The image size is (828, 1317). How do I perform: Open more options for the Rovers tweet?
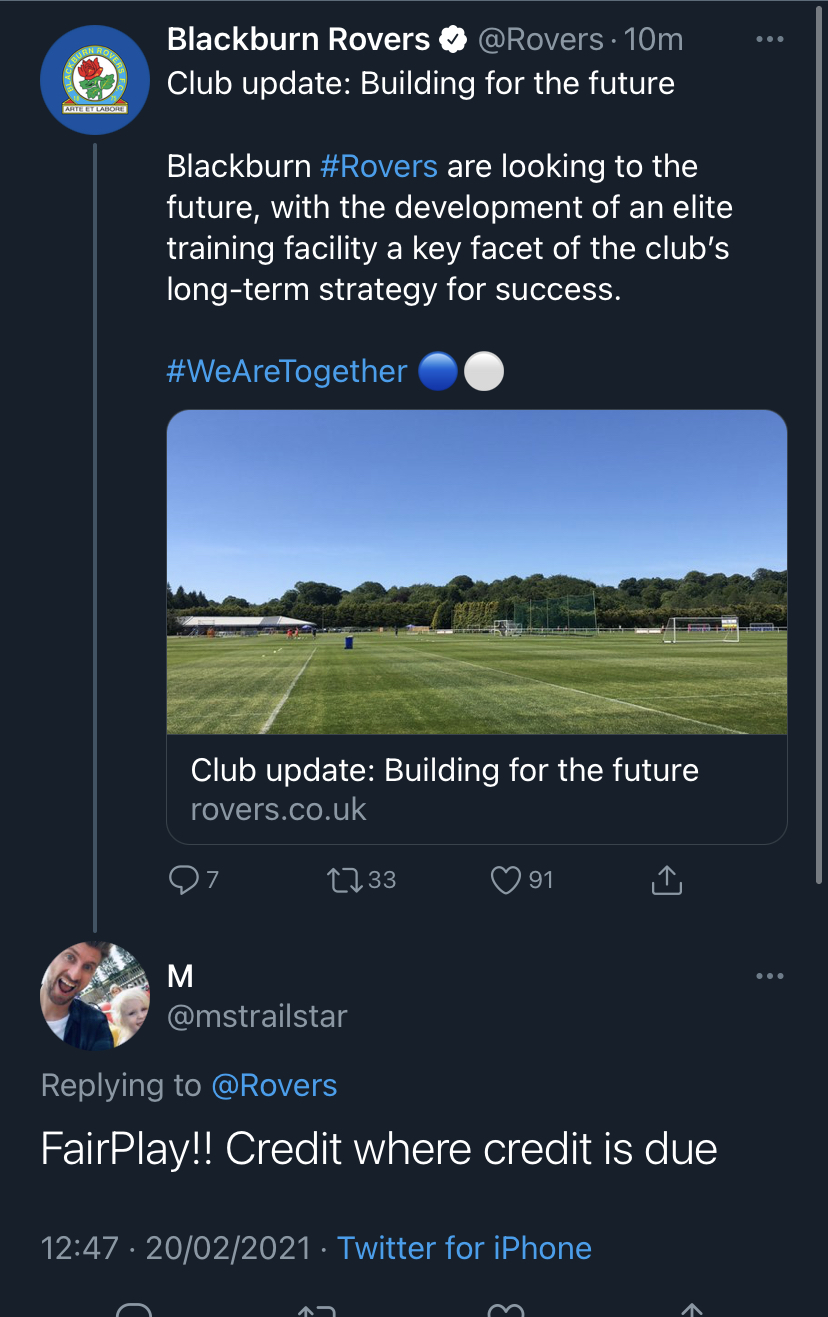click(769, 40)
